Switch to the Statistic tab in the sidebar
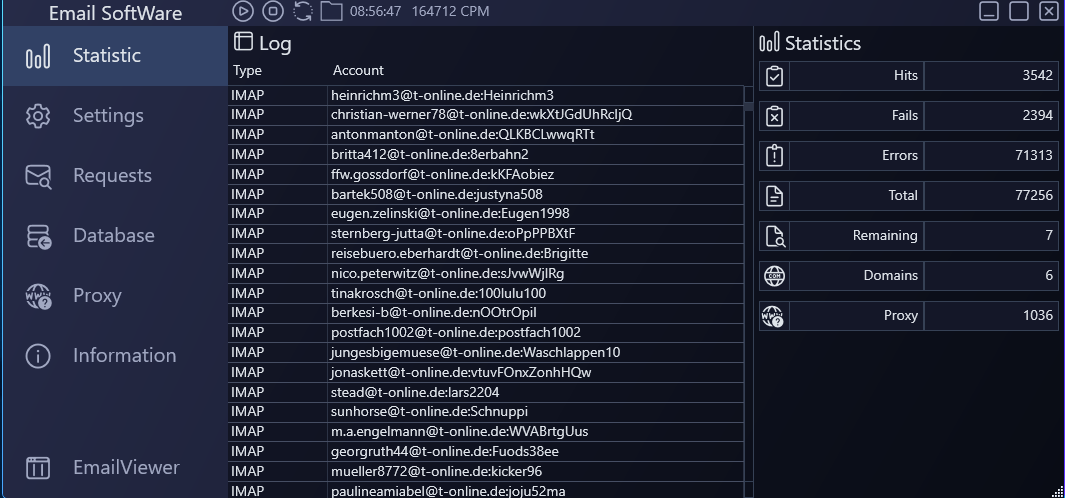1065x498 pixels. [106, 56]
